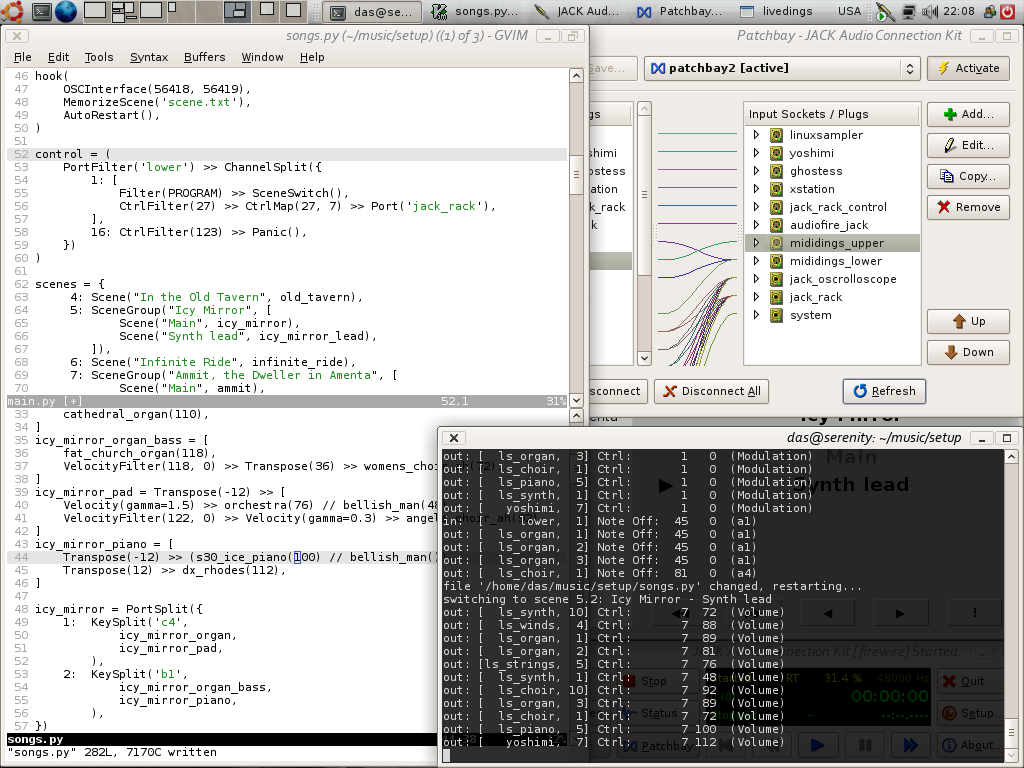Open the Buffers menu in GVIM

pos(204,57)
